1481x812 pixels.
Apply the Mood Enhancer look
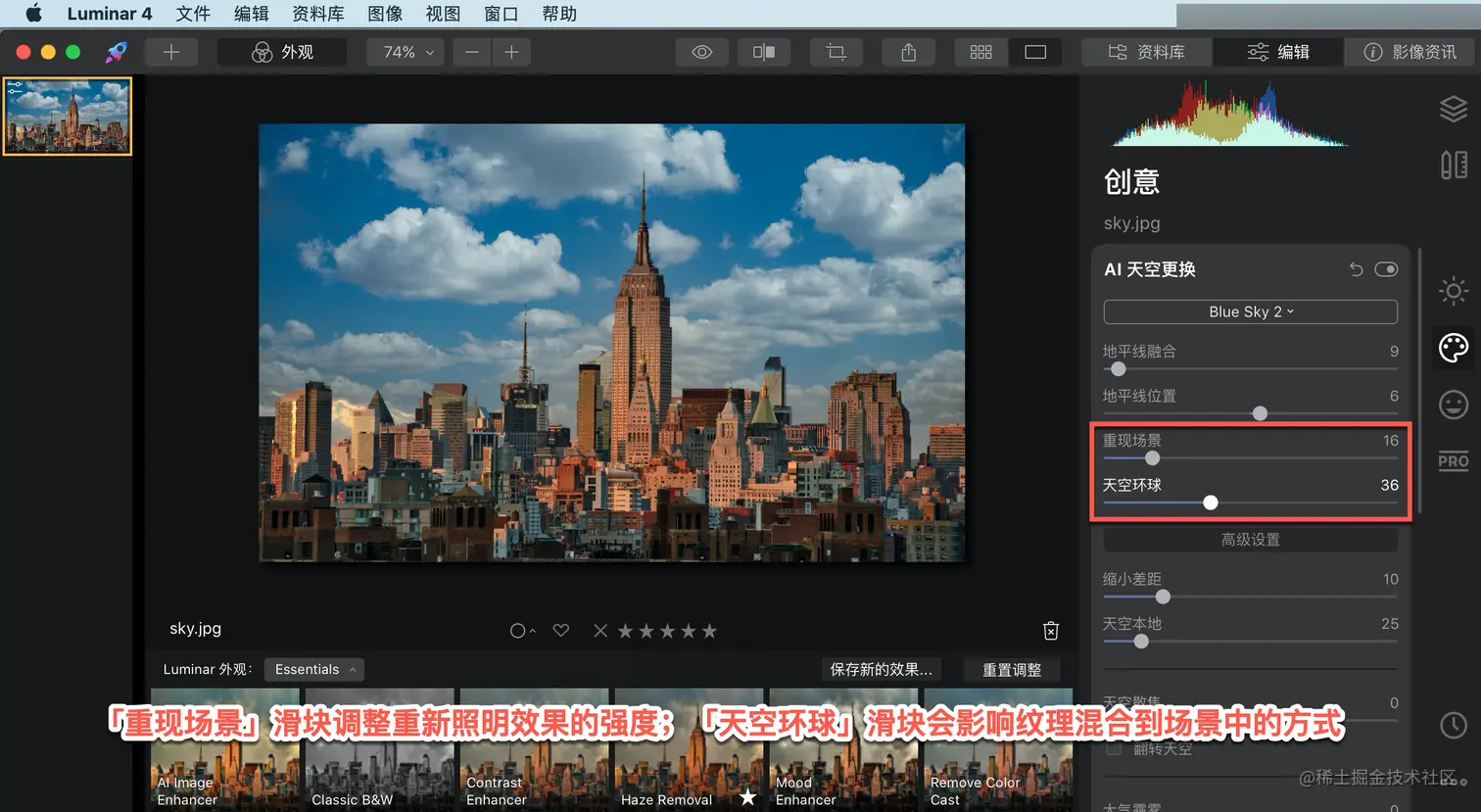tap(844, 750)
